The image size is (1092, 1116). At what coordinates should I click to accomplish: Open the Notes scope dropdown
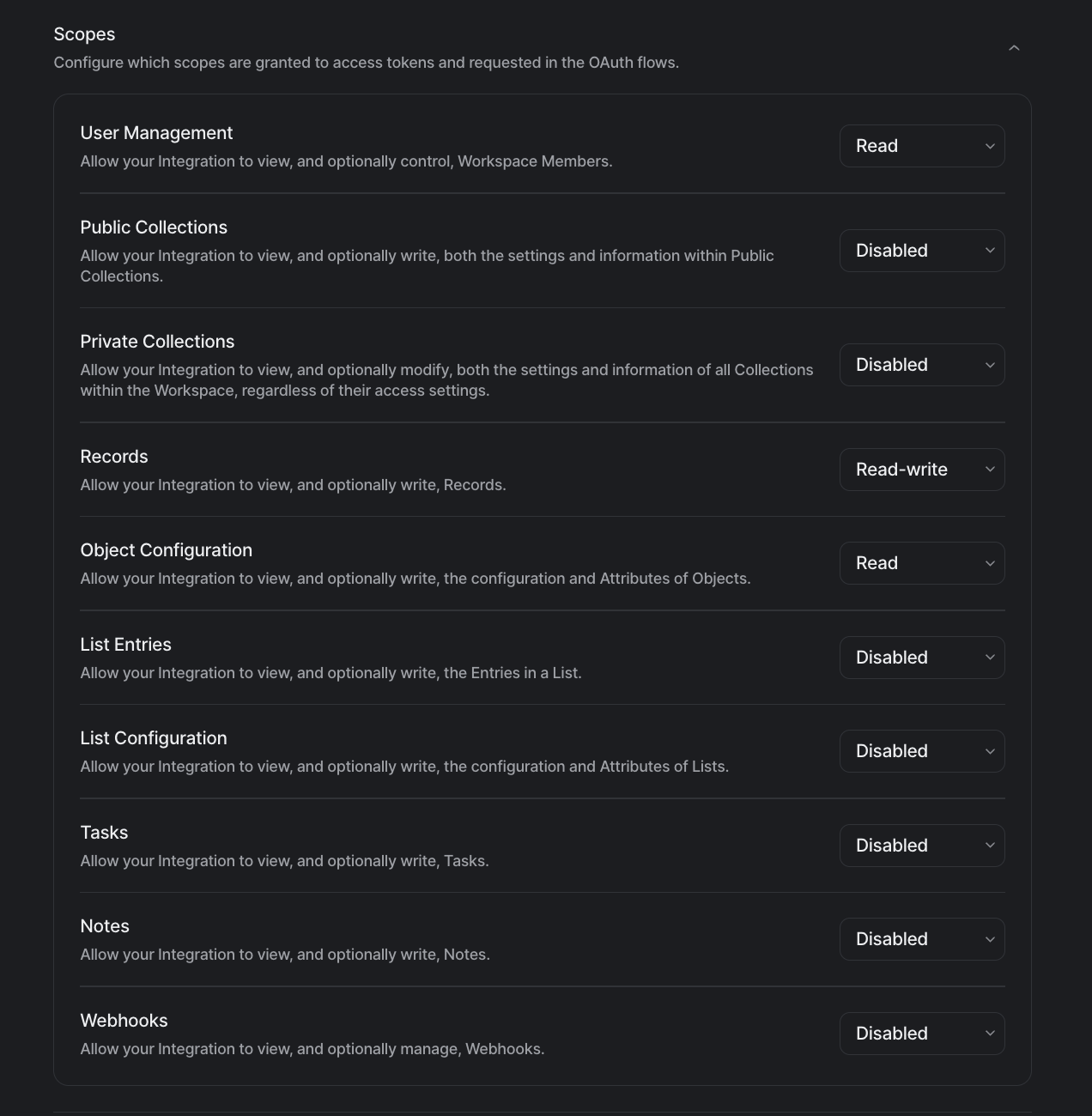tap(921, 939)
